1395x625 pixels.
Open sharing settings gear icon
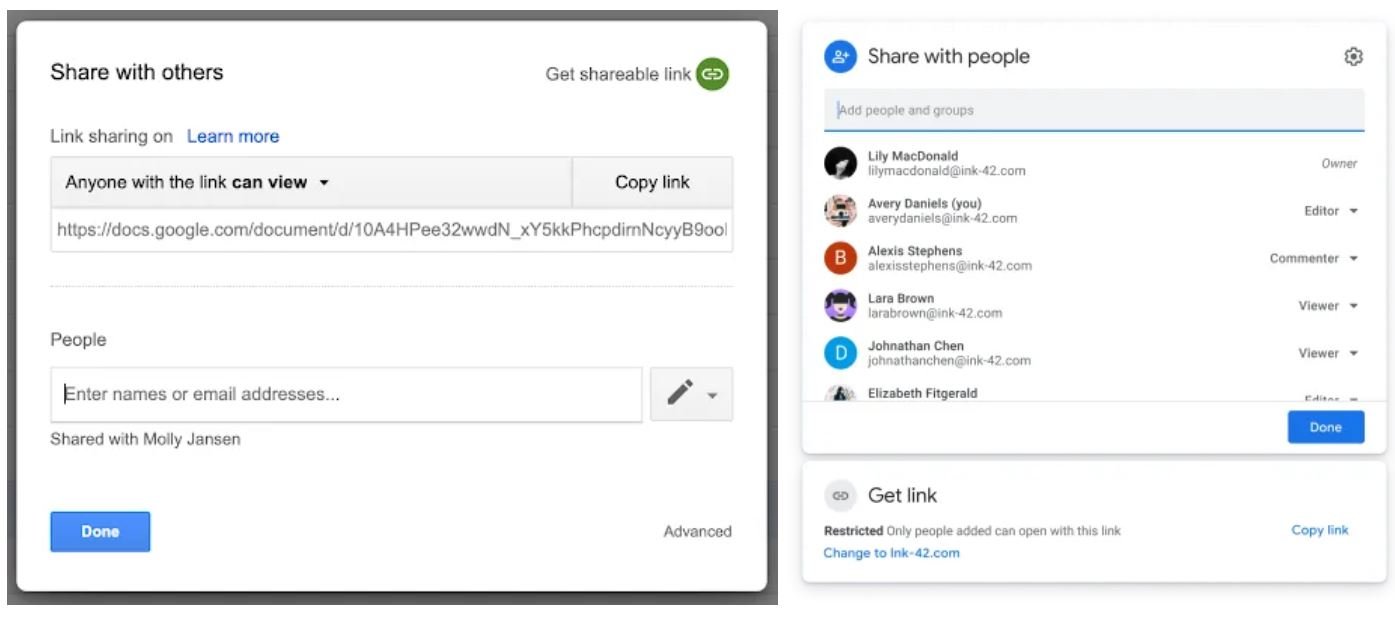(x=1353, y=57)
